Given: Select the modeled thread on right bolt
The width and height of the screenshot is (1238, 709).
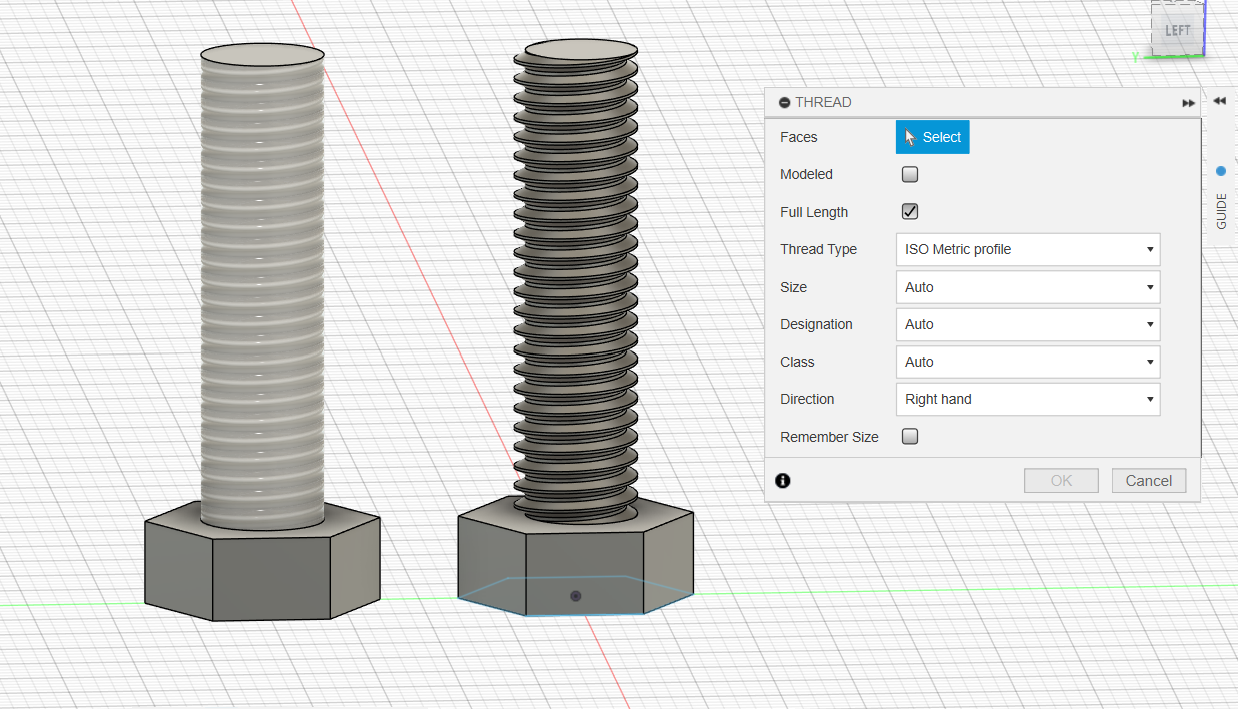Looking at the screenshot, I should 578,285.
